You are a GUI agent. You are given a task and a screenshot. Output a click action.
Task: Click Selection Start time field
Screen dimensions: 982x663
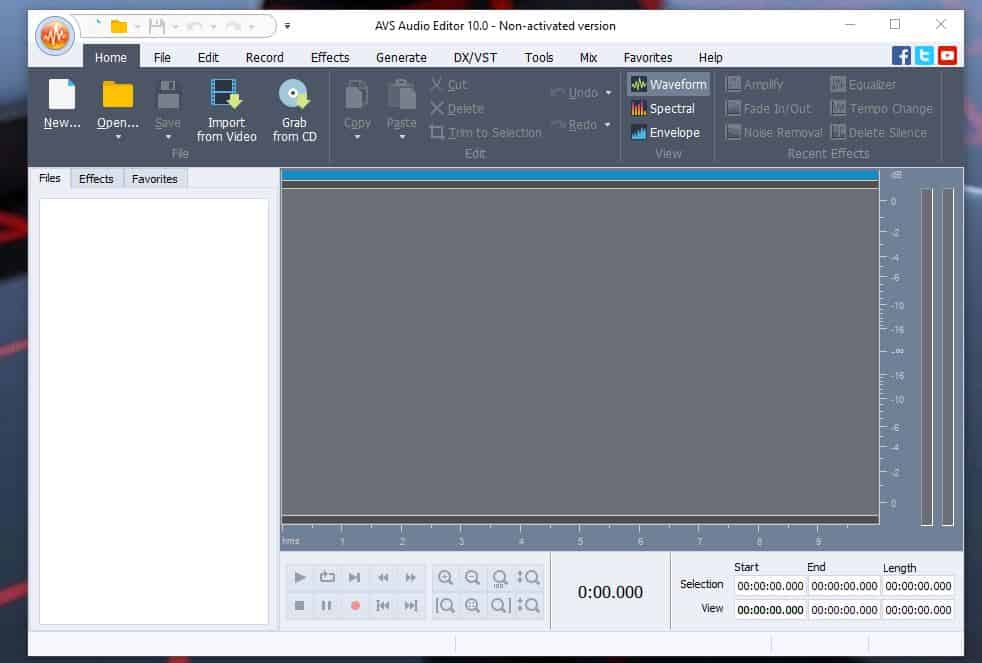(770, 586)
